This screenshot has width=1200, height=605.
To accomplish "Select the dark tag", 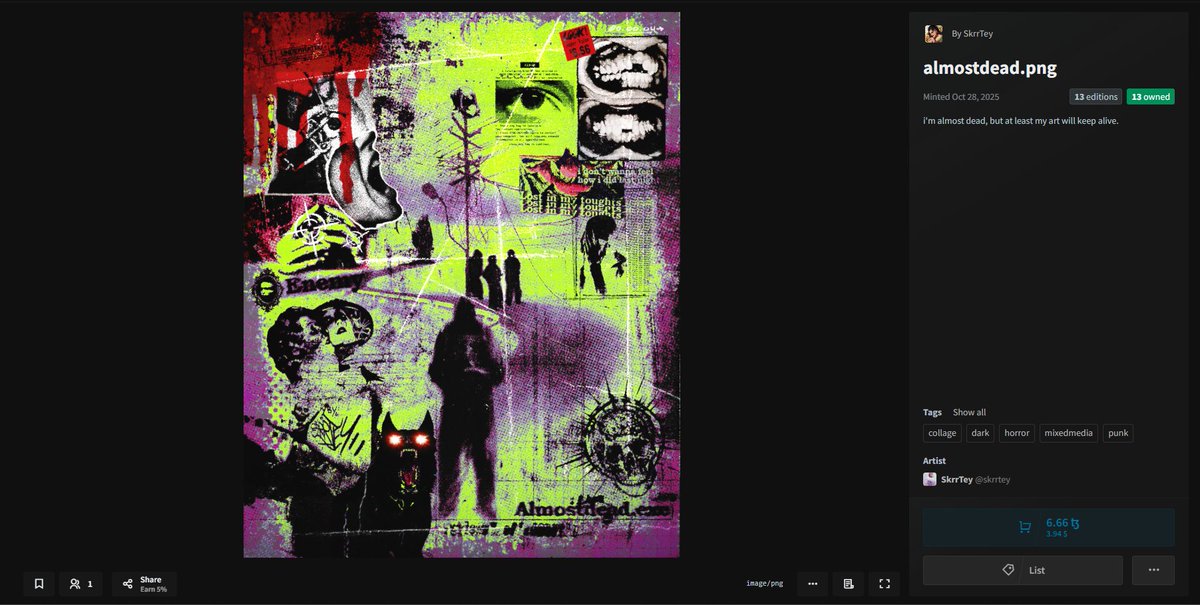I will (x=980, y=433).
